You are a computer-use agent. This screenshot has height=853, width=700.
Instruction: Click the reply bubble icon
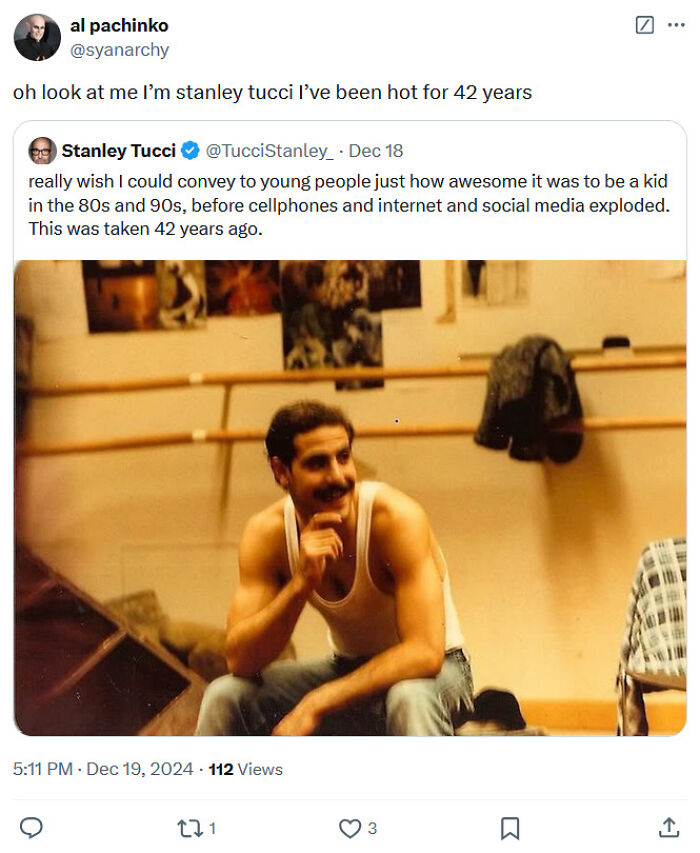pyautogui.click(x=33, y=828)
